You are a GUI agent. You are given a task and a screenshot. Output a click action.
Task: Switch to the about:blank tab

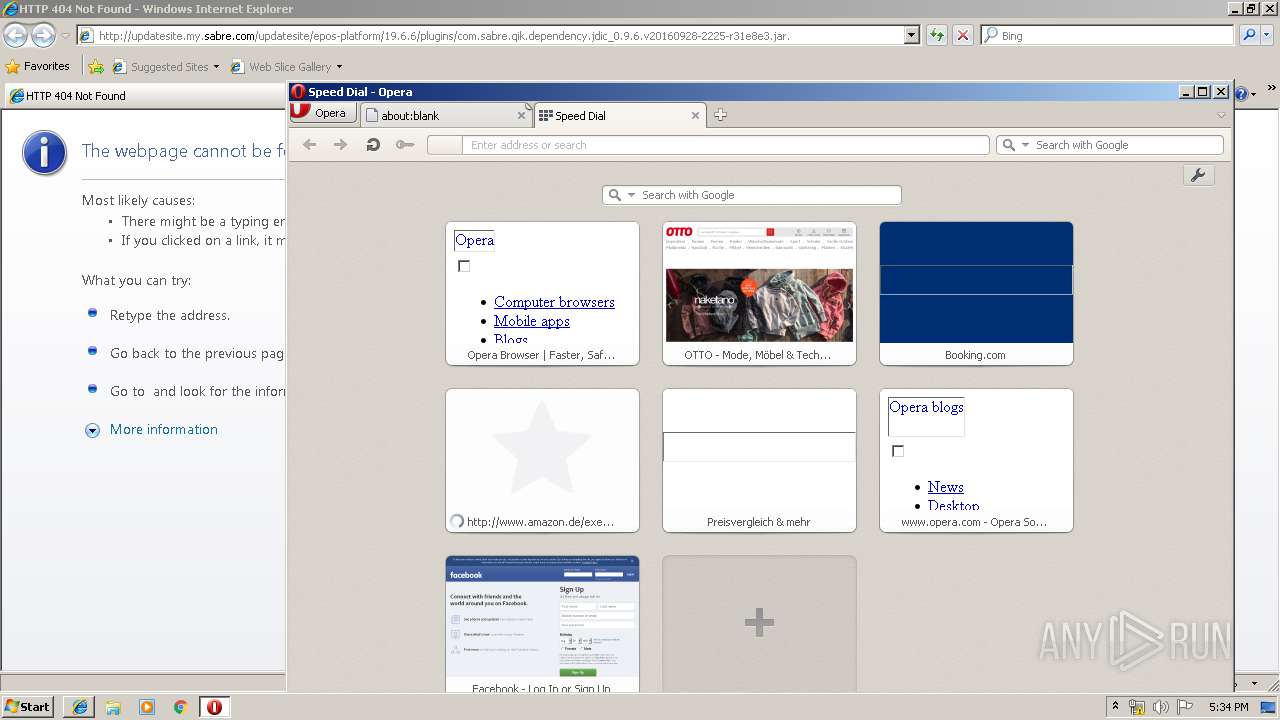pyautogui.click(x=445, y=116)
